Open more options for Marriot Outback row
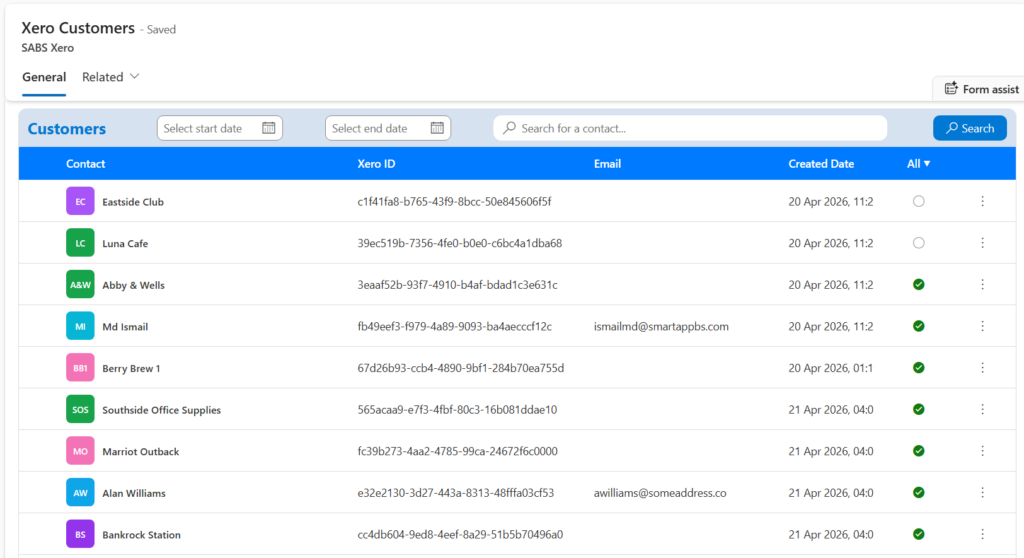Screen dimensions: 1024x558 (x=982, y=451)
